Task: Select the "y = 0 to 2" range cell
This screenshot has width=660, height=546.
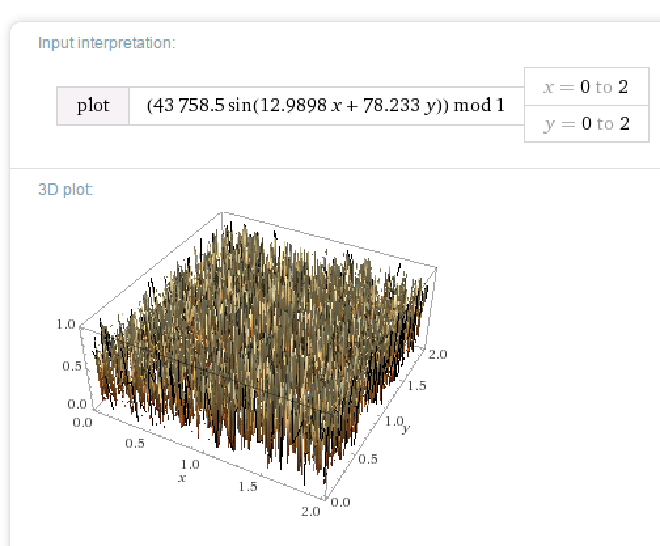Action: coord(585,124)
